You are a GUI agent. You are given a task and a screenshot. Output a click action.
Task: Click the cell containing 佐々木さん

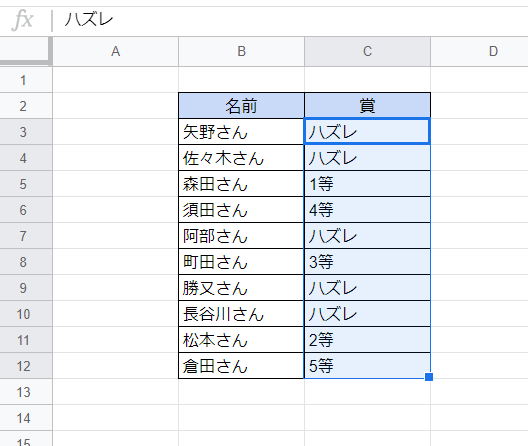[x=241, y=158]
